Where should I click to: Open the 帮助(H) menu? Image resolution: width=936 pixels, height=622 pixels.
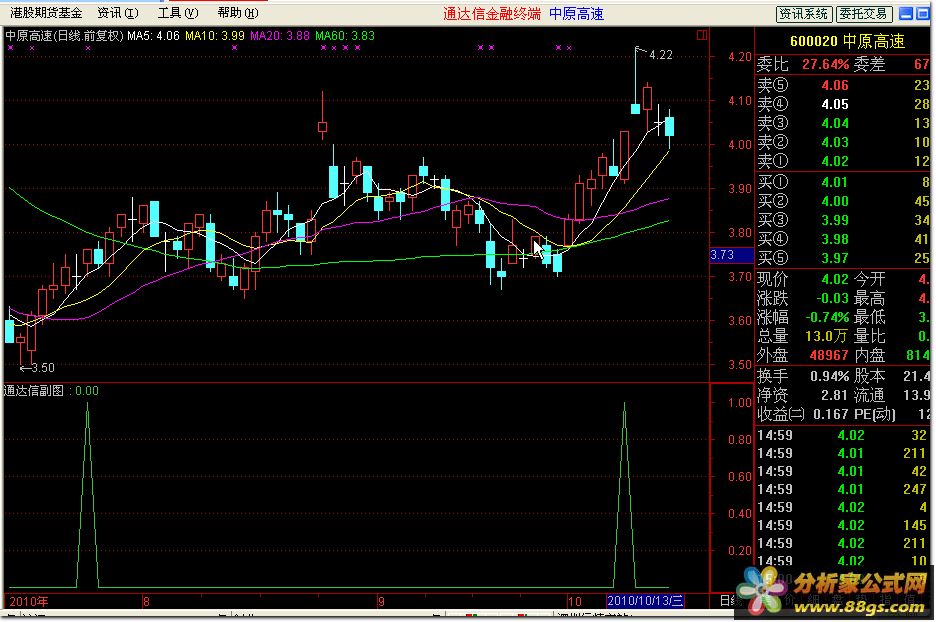click(x=238, y=13)
